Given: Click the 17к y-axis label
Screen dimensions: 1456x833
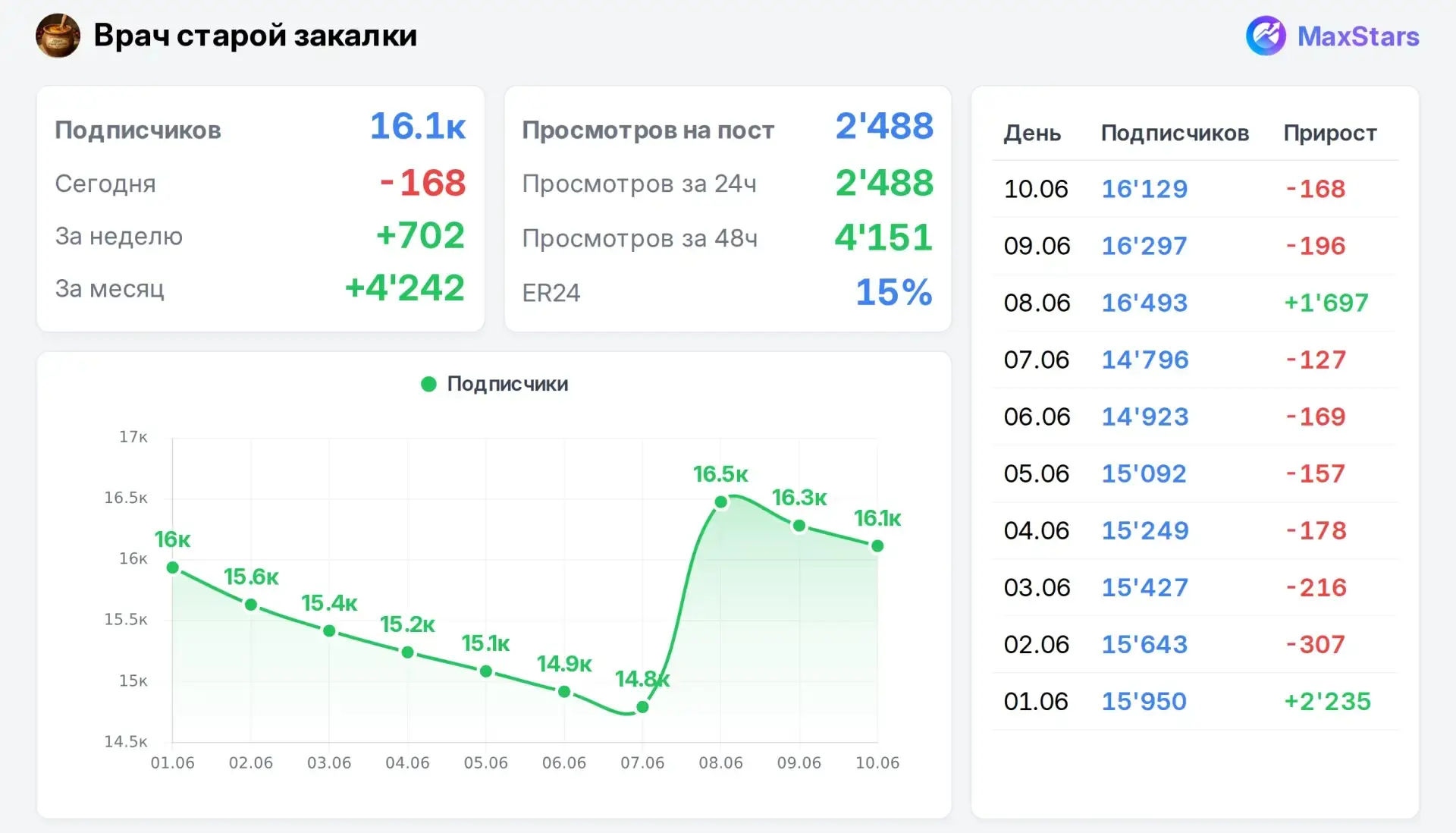Looking at the screenshot, I should (133, 437).
